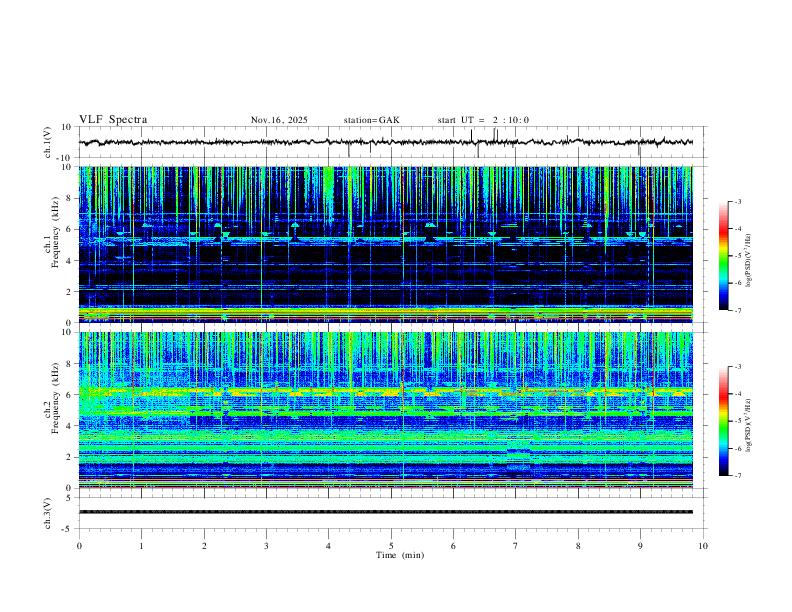Click the ch.2 "Frequency (kHz)" axis label
This screenshot has width=792, height=612.
[55, 398]
